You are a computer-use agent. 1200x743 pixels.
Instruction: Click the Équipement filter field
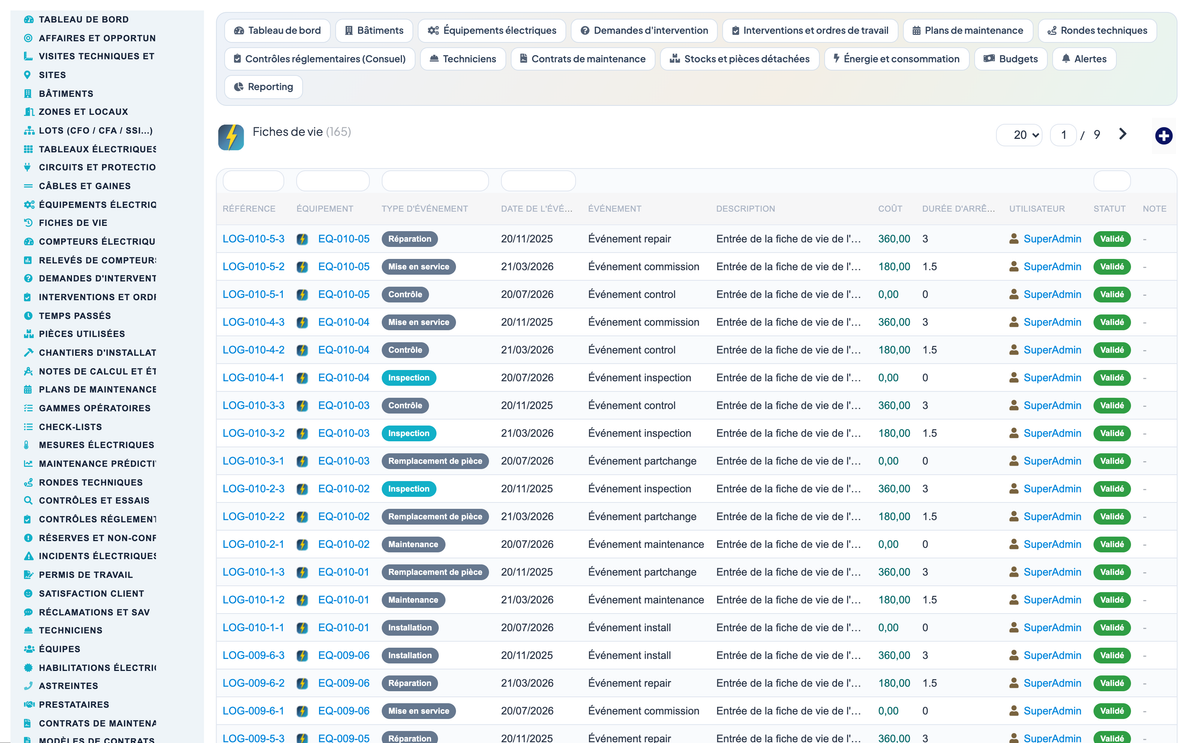tap(333, 181)
